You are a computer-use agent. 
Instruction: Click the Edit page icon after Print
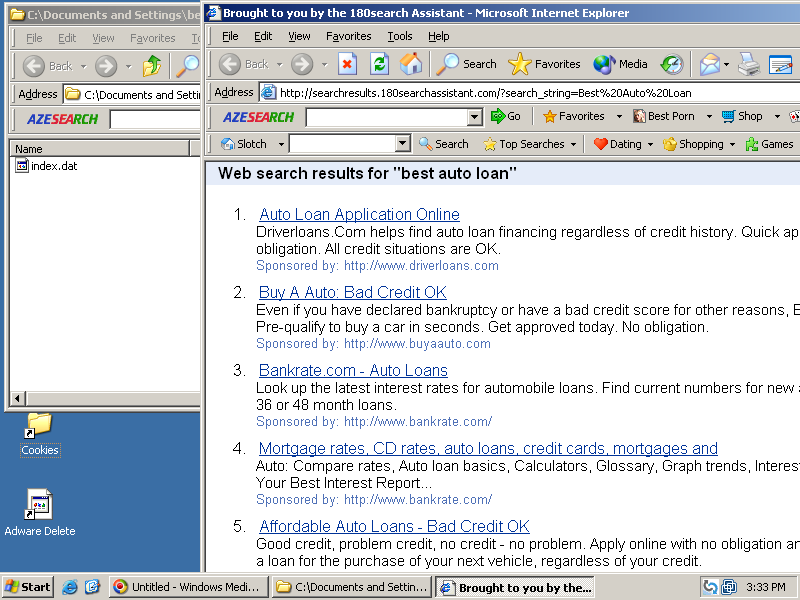point(781,64)
